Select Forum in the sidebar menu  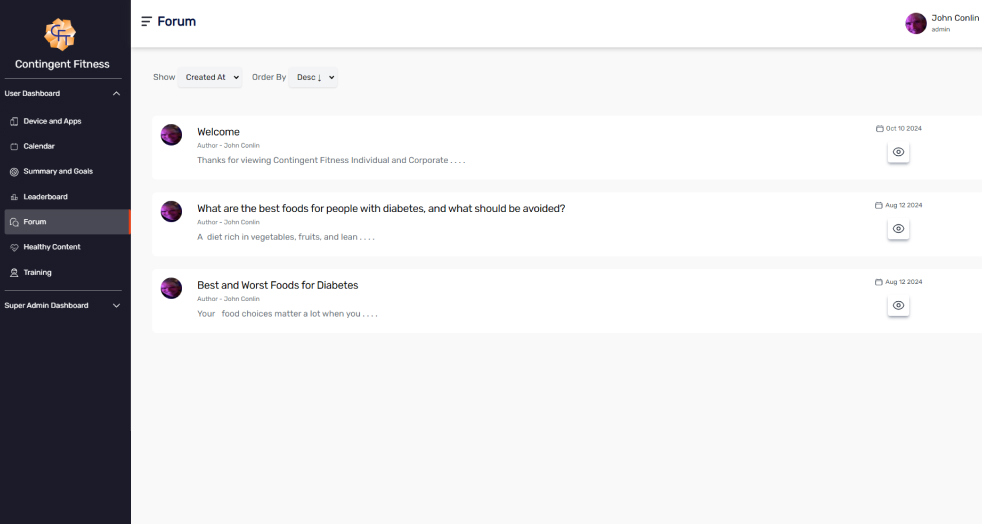[67, 222]
